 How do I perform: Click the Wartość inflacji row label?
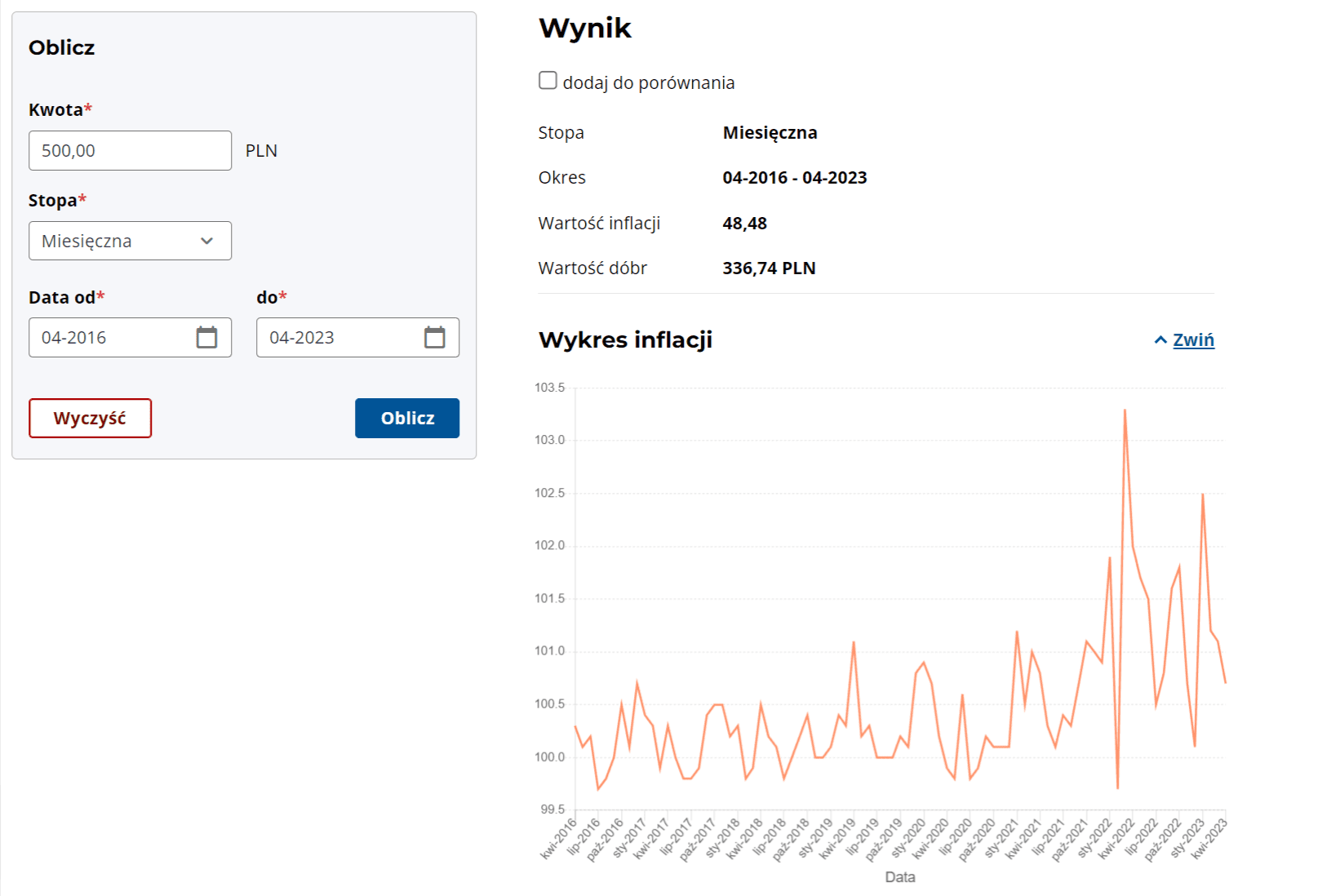click(x=599, y=223)
